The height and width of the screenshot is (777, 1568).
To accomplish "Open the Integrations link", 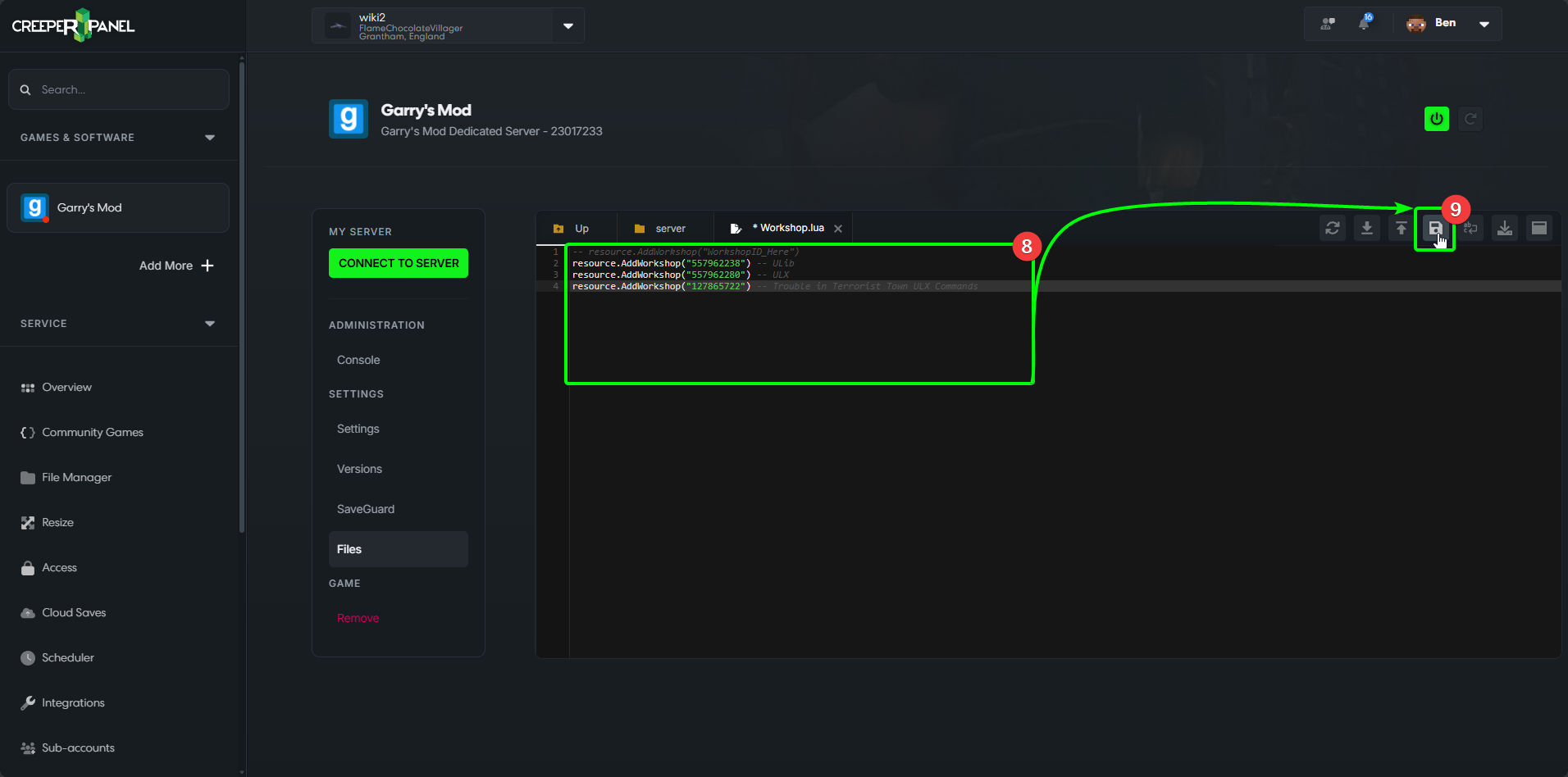I will click(73, 703).
